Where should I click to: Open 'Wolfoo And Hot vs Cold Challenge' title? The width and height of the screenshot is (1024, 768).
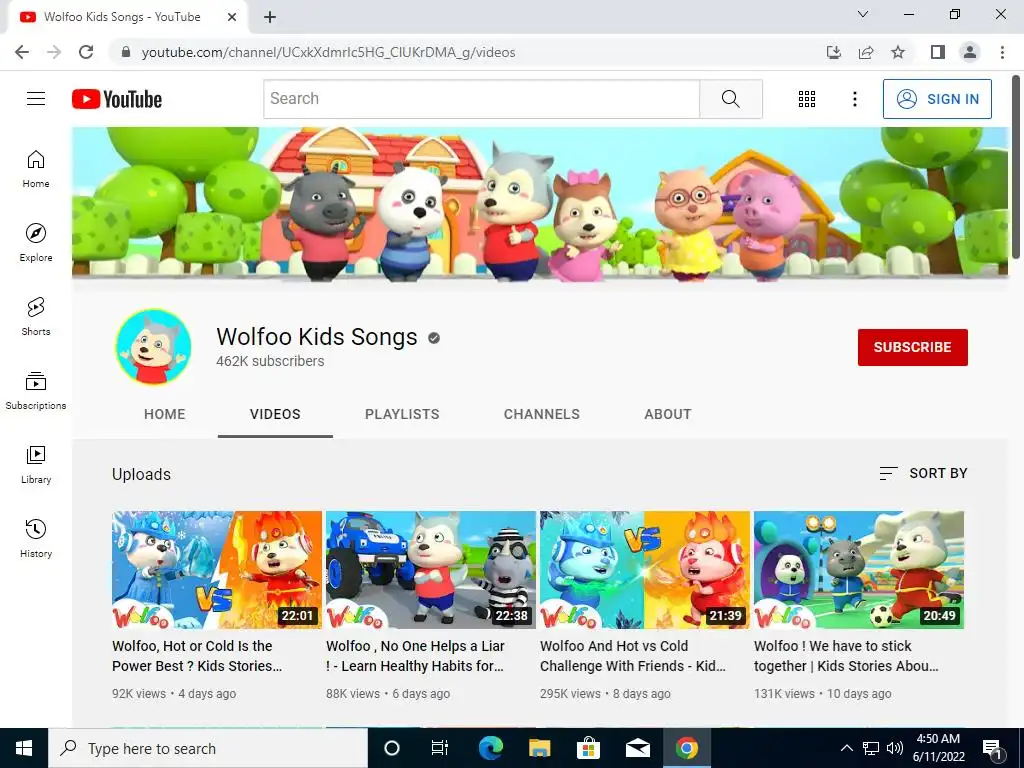[633, 656]
